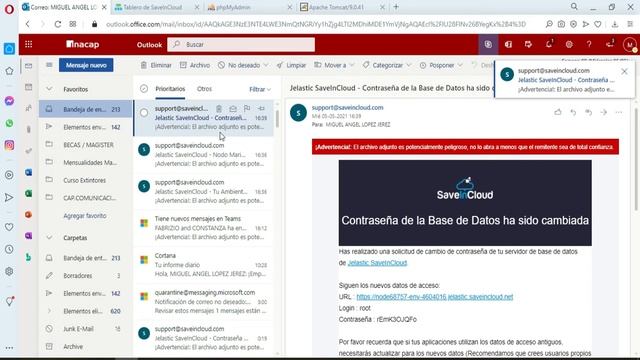
Task: Open Borradores folder
Action: pyautogui.click(x=86, y=276)
